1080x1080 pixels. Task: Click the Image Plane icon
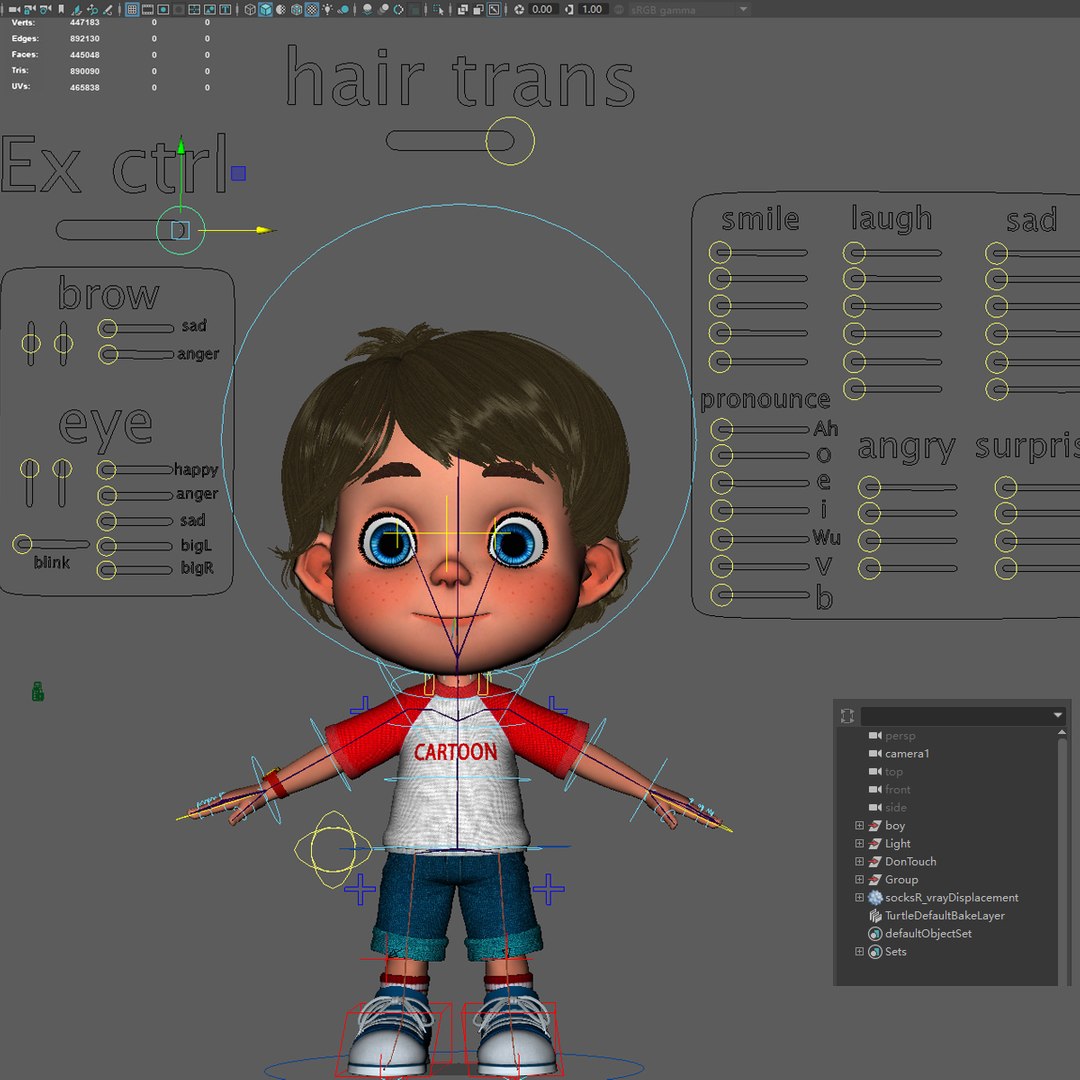click(x=76, y=10)
